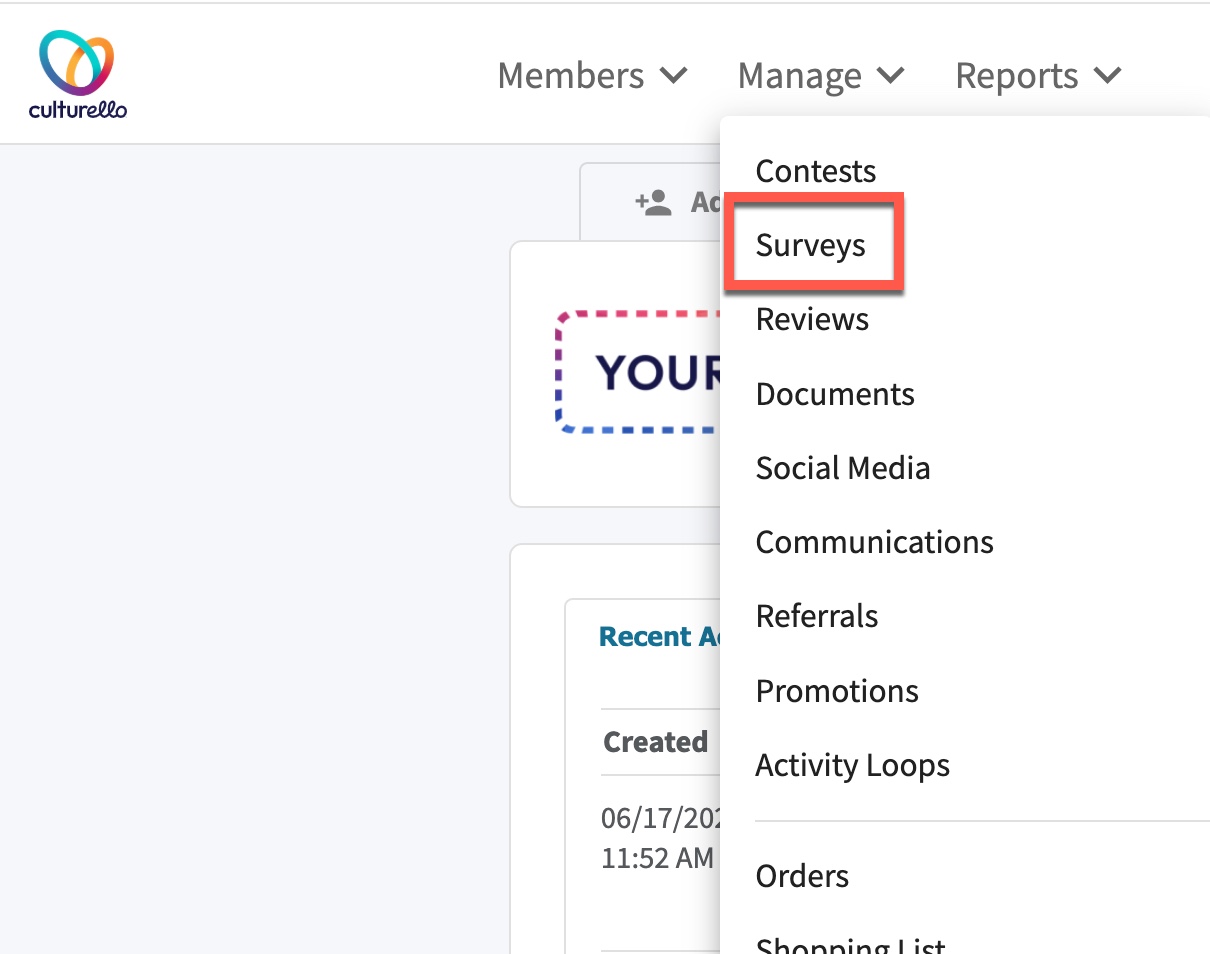Open Reviews from the dropdown list
This screenshot has width=1210, height=954.
(812, 319)
